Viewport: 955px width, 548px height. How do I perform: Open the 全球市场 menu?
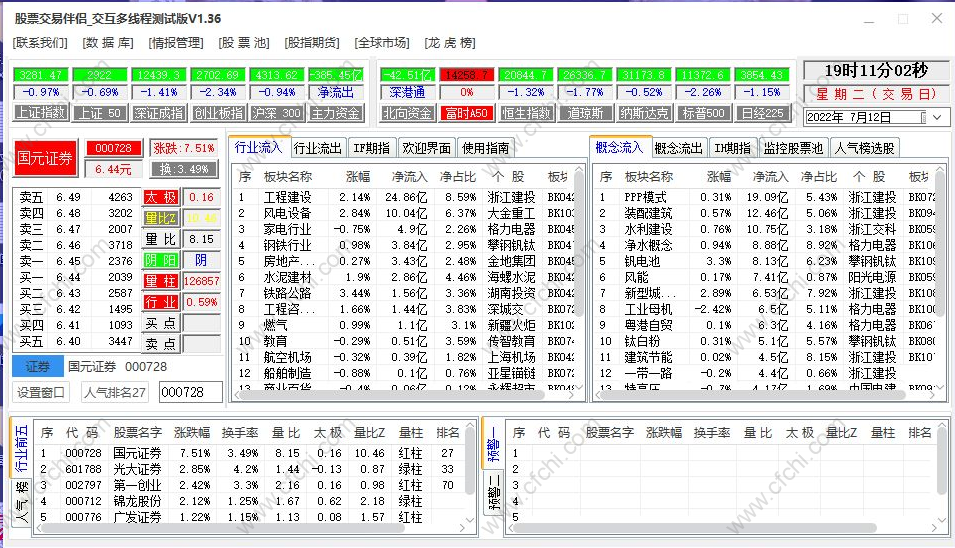click(381, 43)
